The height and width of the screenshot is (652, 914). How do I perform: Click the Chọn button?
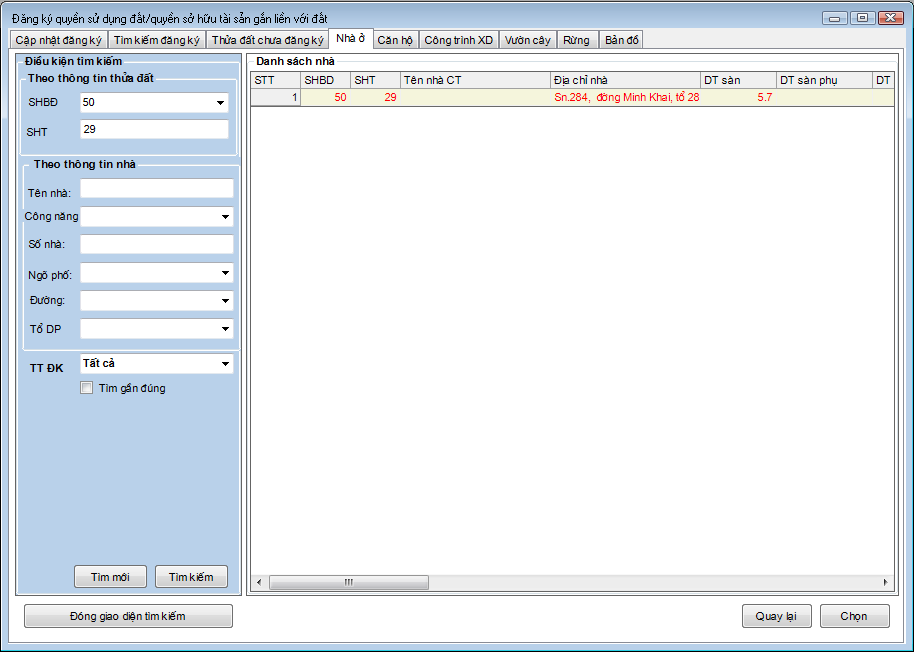point(854,616)
